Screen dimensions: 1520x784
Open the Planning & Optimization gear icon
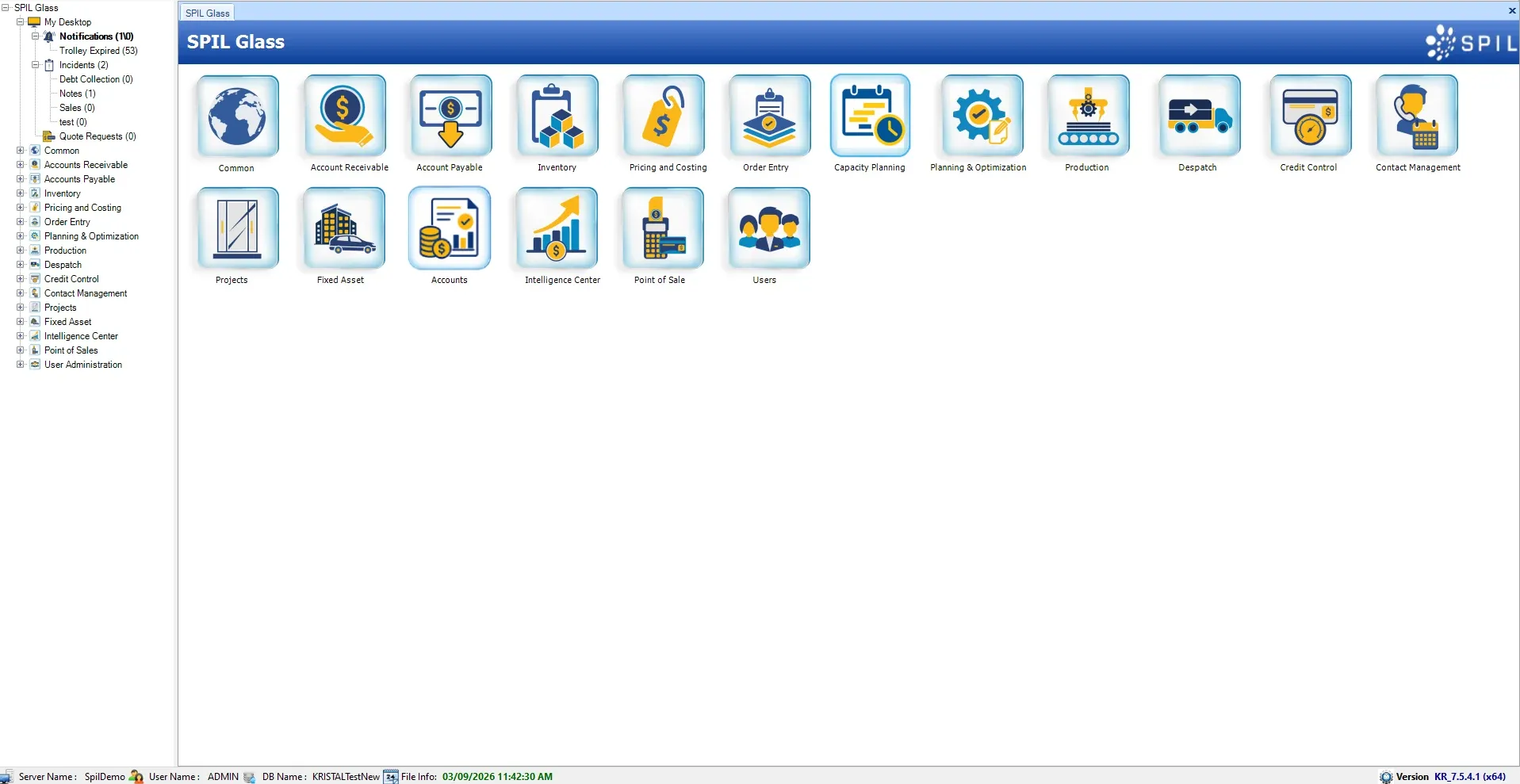[x=982, y=116]
